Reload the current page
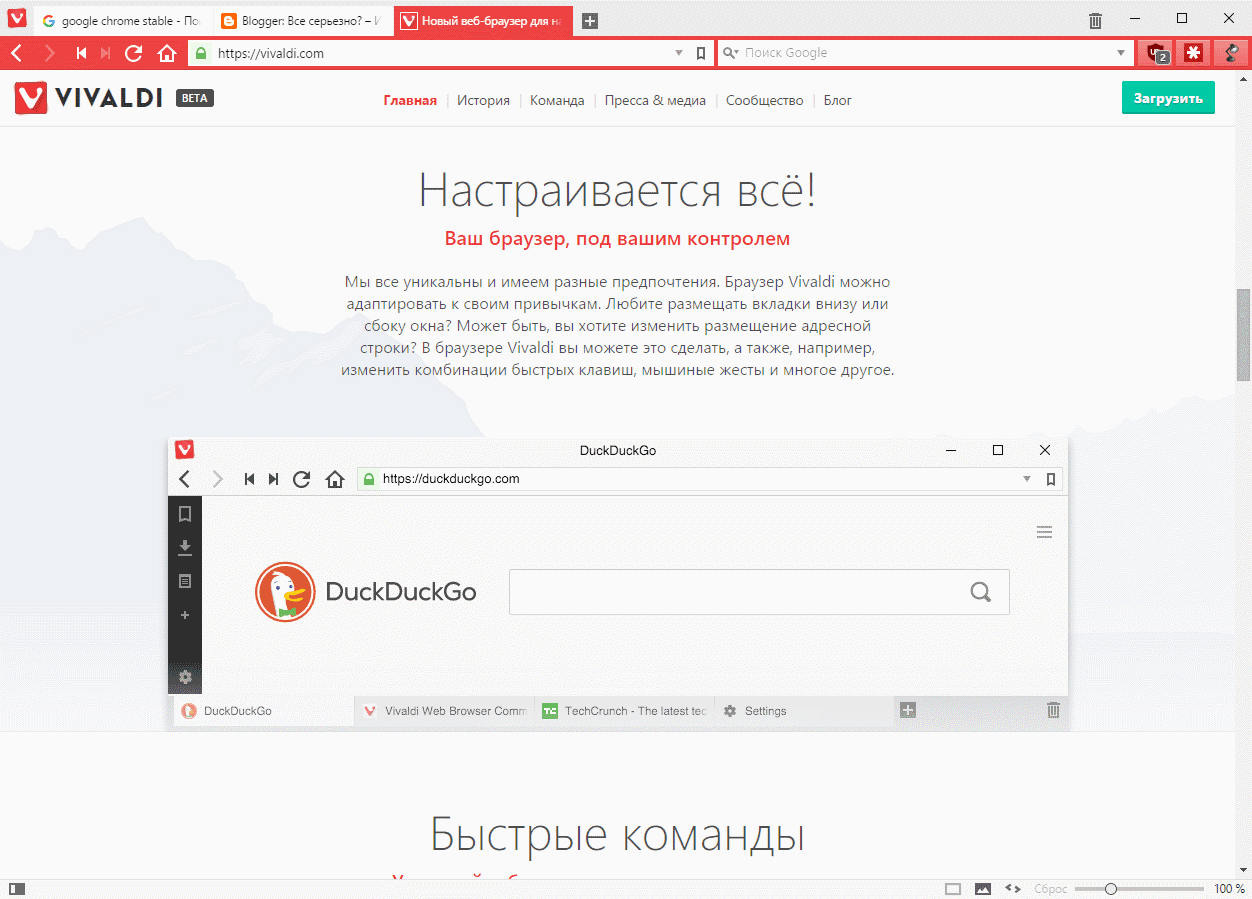 coord(134,53)
